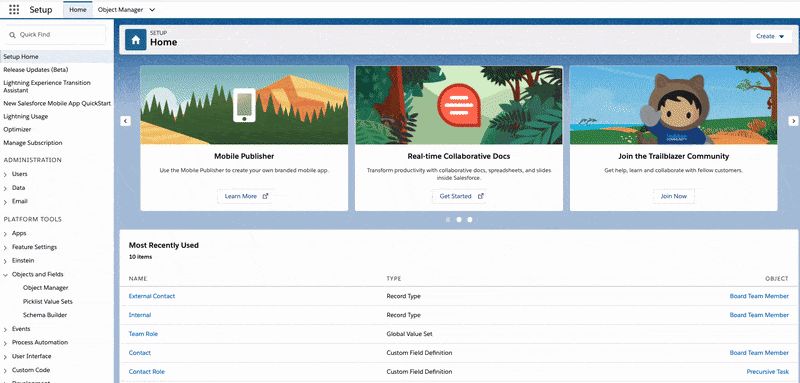Click the Get Started button

(459, 196)
